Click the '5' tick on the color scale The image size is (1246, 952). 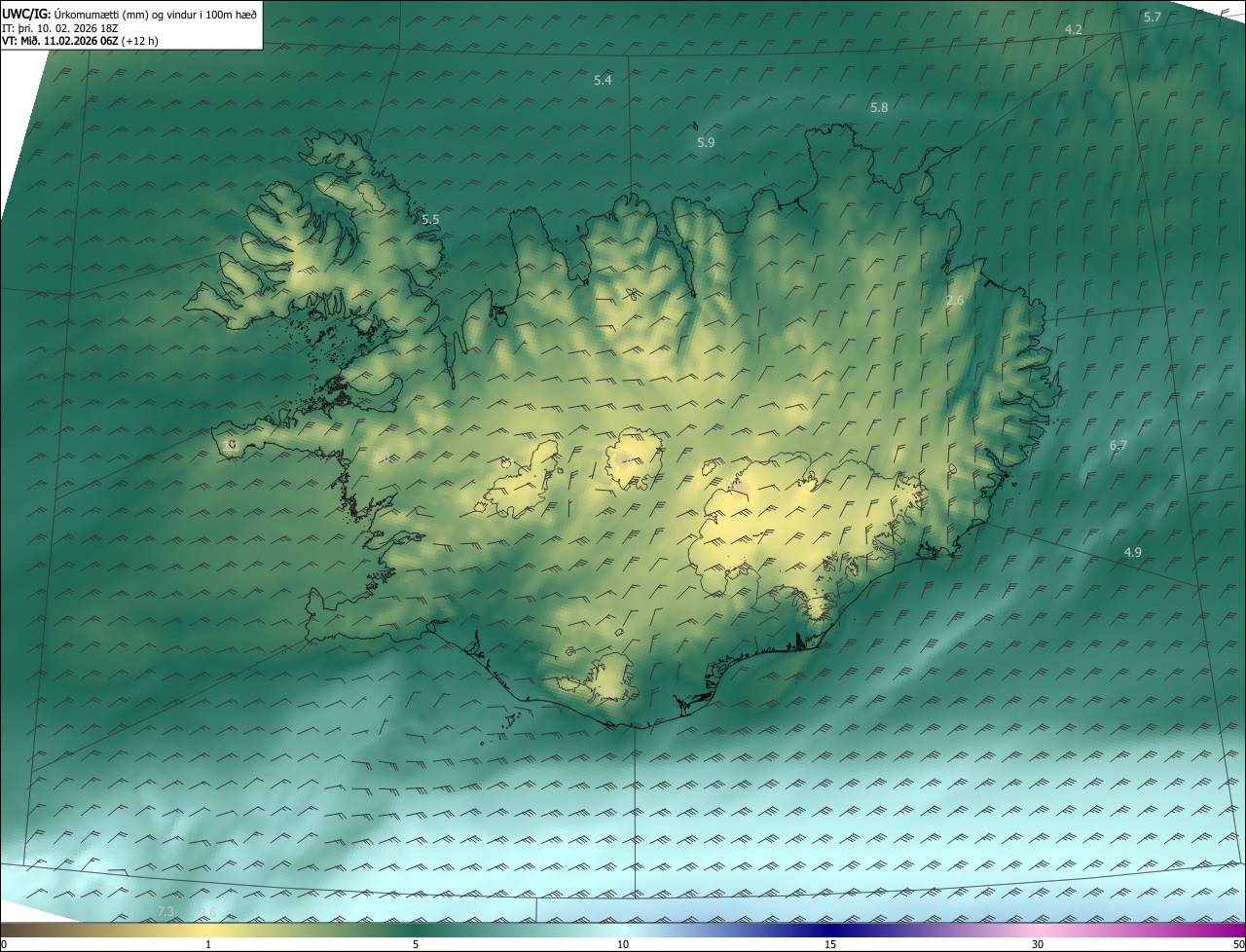coord(416,944)
